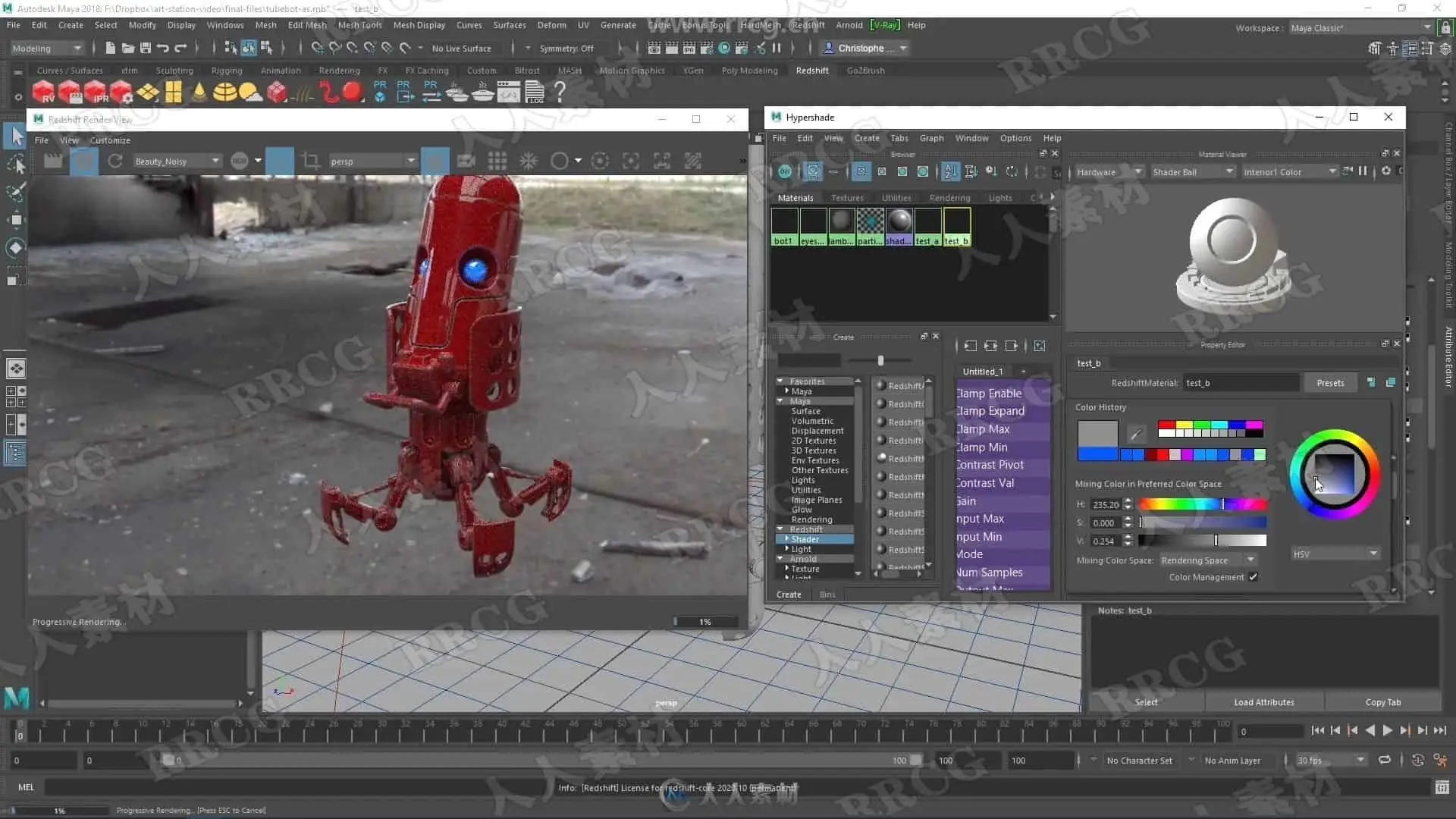Select the test_b material swatch
The height and width of the screenshot is (819, 1456).
956,227
